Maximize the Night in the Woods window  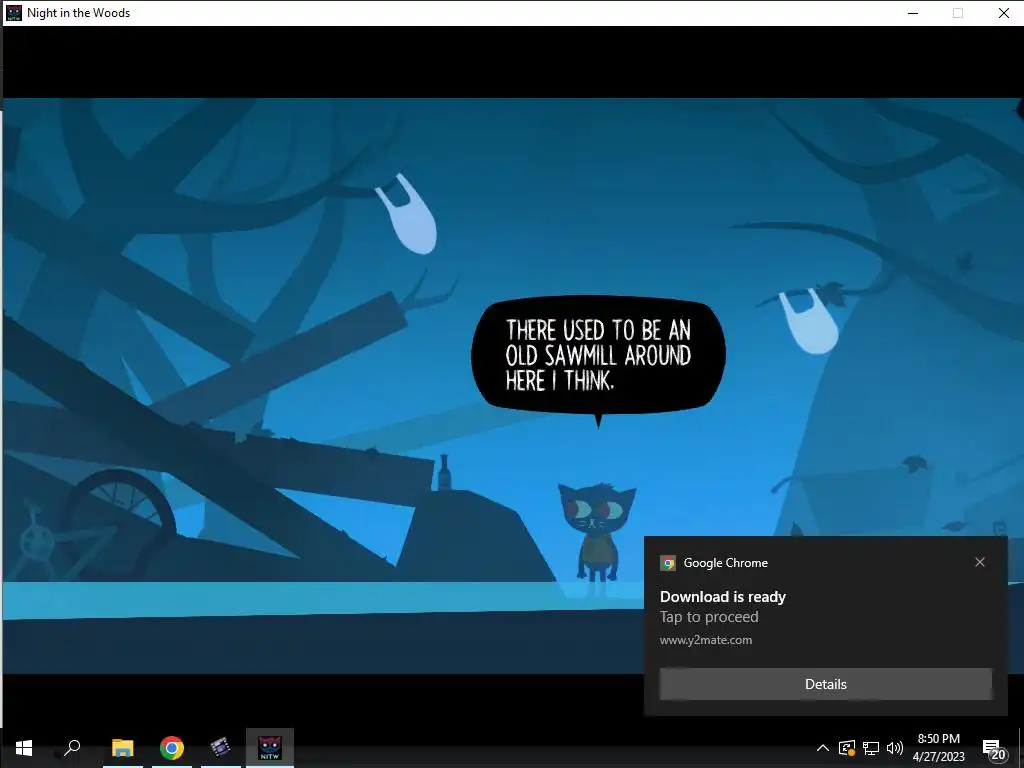coord(957,13)
